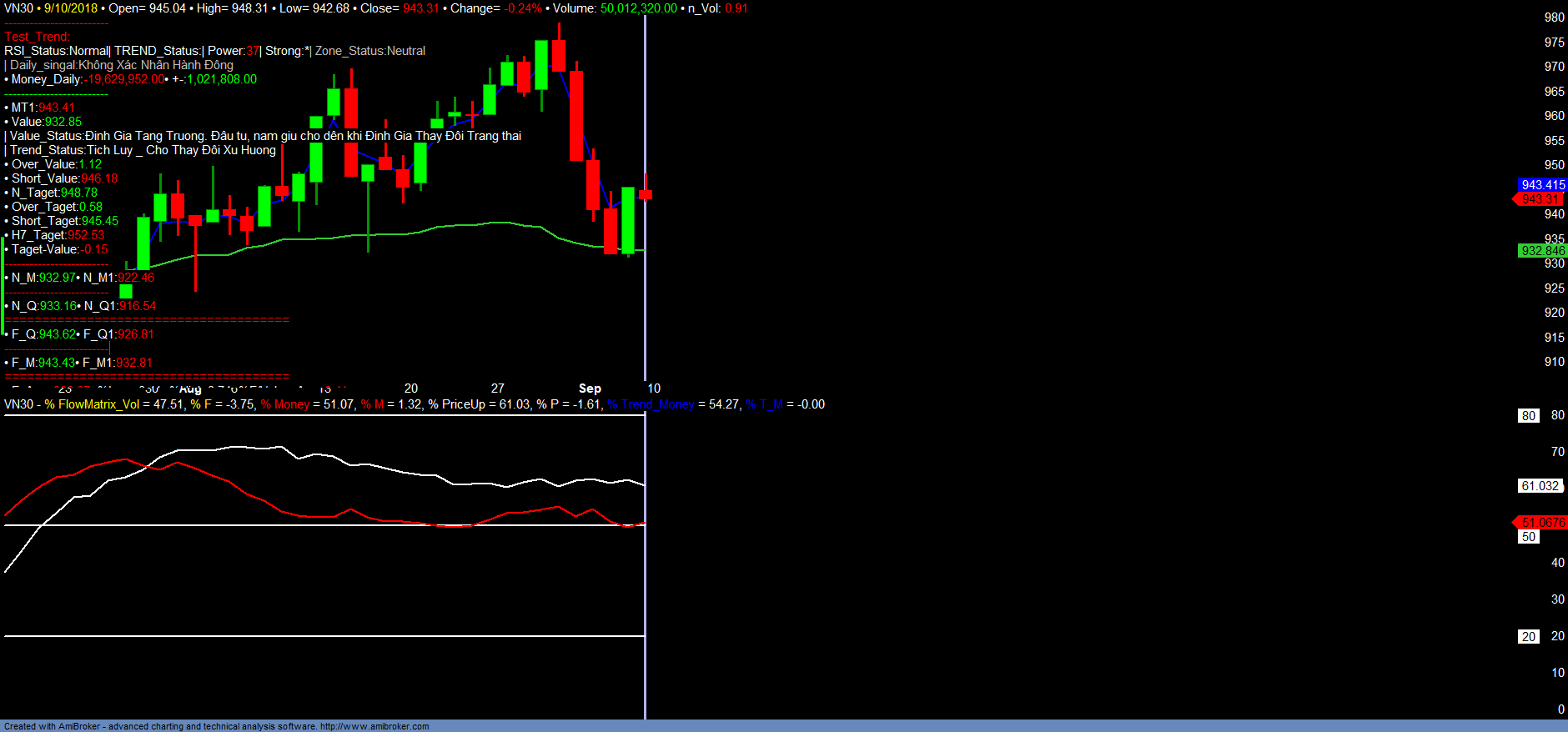
Task: Select the red 51.0676 indicator value tag
Action: tap(1542, 523)
